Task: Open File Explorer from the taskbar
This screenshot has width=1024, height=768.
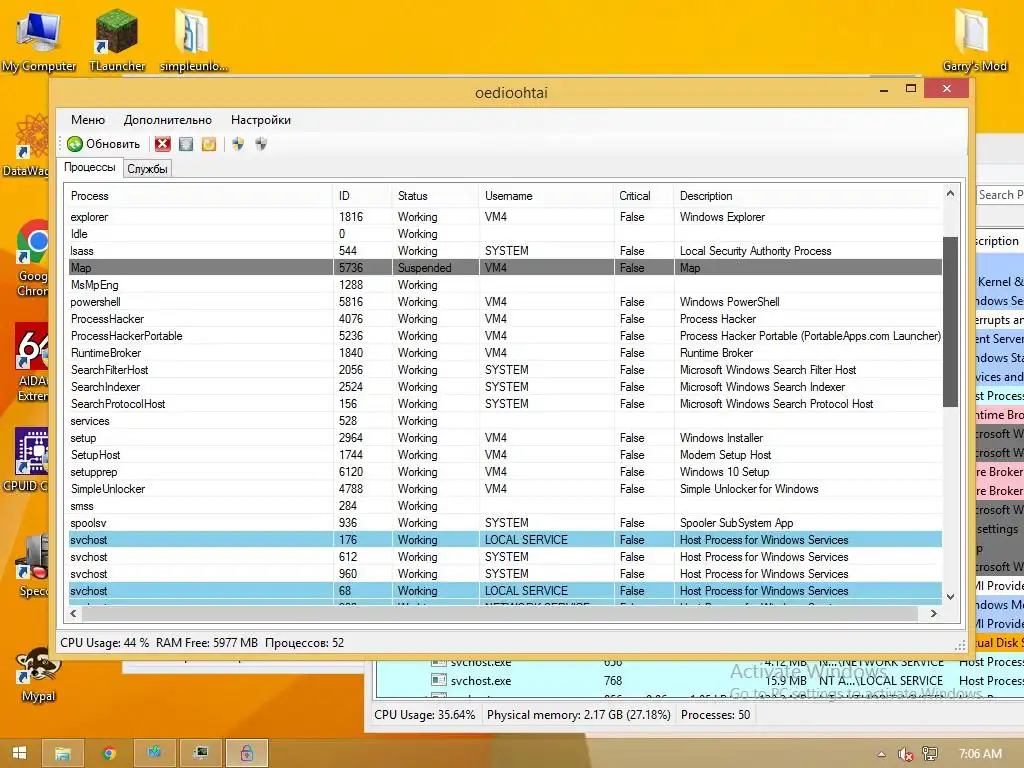Action: [63, 753]
